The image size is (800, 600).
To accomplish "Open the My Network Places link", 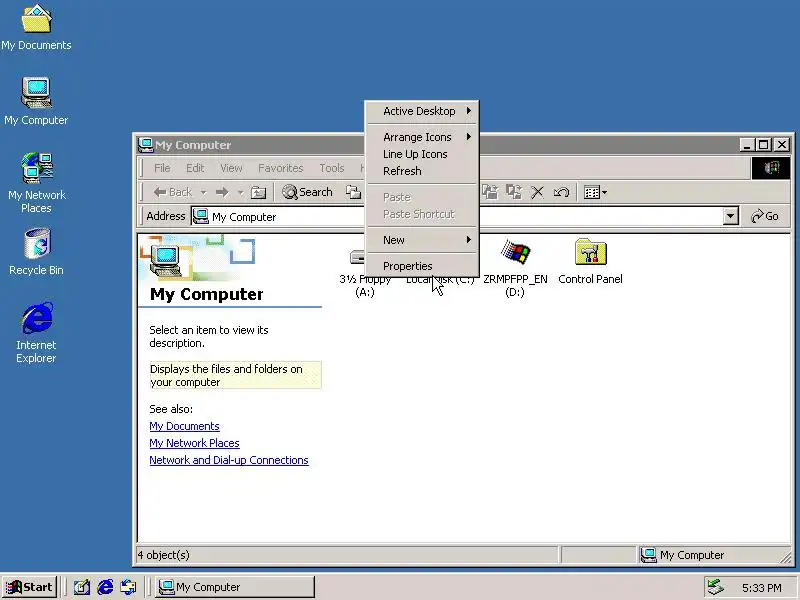I will point(194,443).
